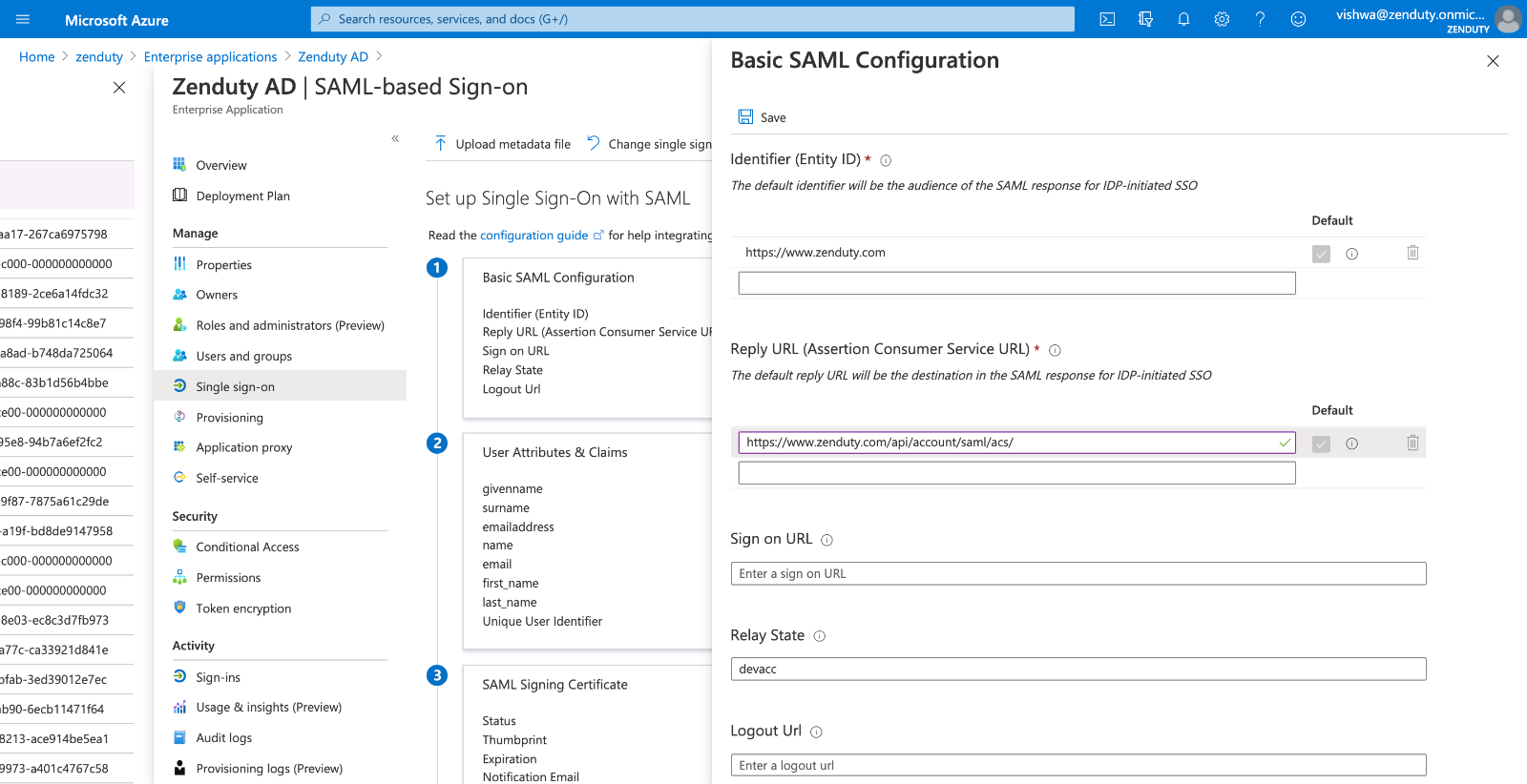Show info tooltip for Relay State

(820, 636)
